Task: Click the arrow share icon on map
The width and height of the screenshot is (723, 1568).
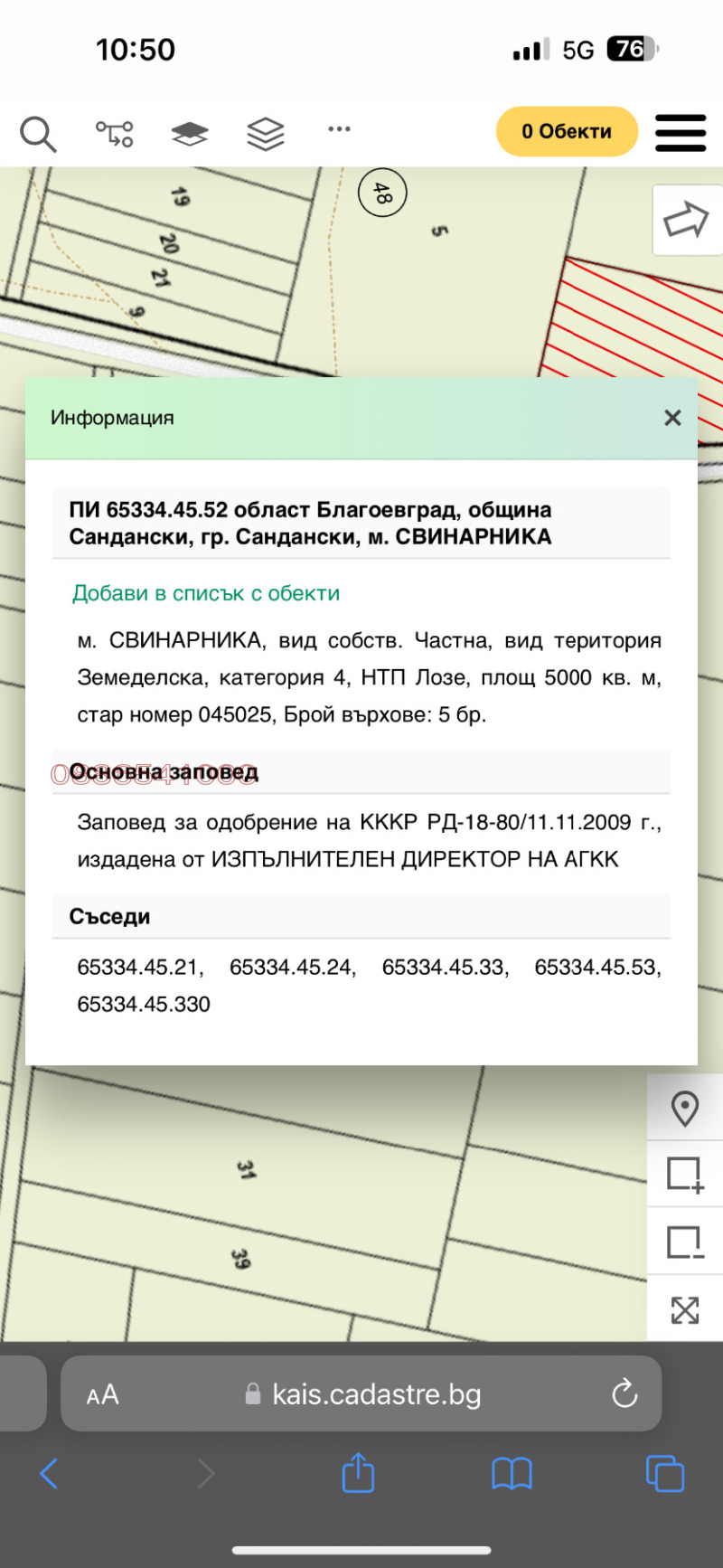Action: coord(686,220)
